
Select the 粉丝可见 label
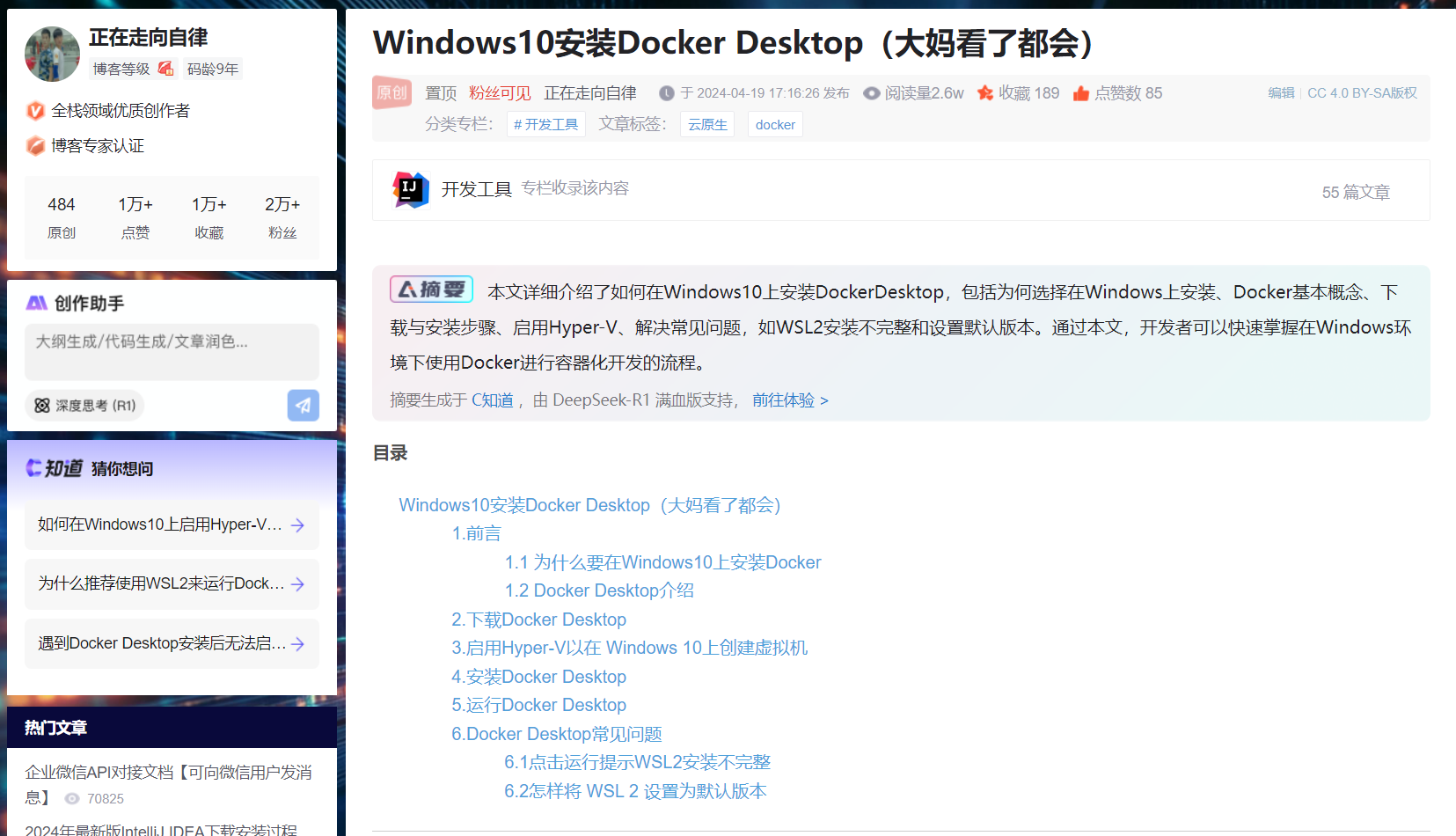pos(500,93)
